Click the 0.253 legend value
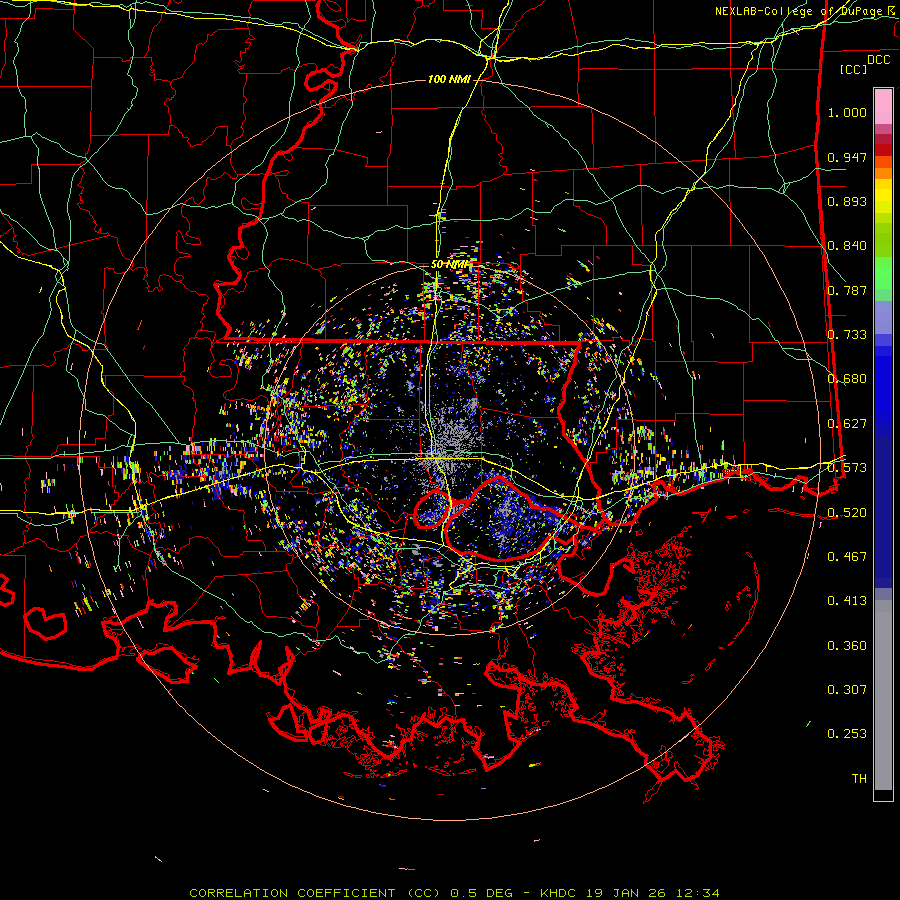The width and height of the screenshot is (900, 900). [847, 734]
